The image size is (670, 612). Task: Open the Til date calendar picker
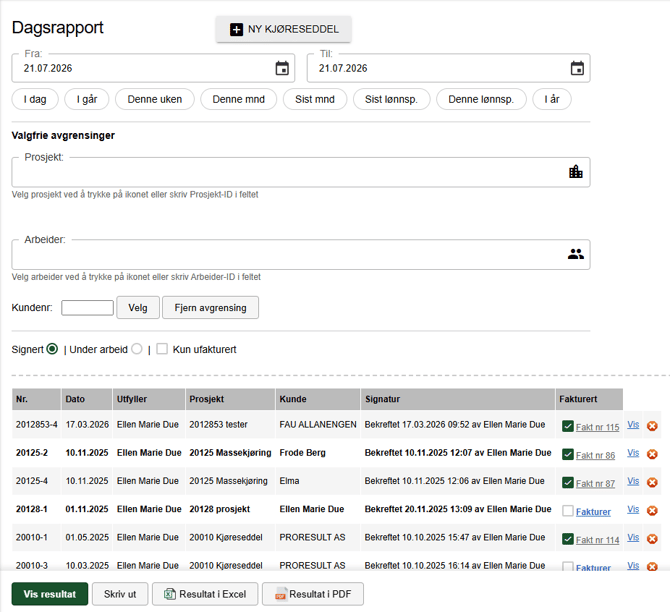pos(577,68)
